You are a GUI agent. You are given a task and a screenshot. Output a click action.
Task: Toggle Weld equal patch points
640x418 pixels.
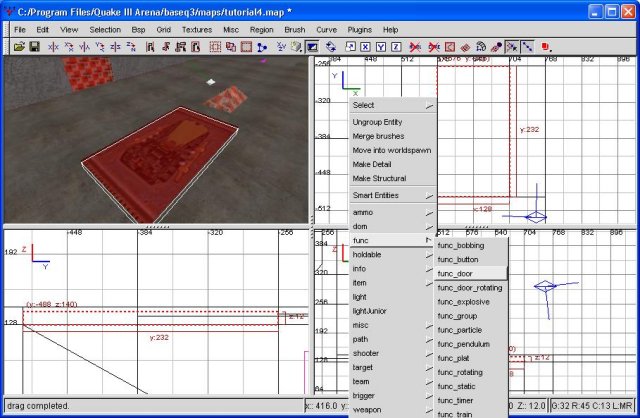512,47
